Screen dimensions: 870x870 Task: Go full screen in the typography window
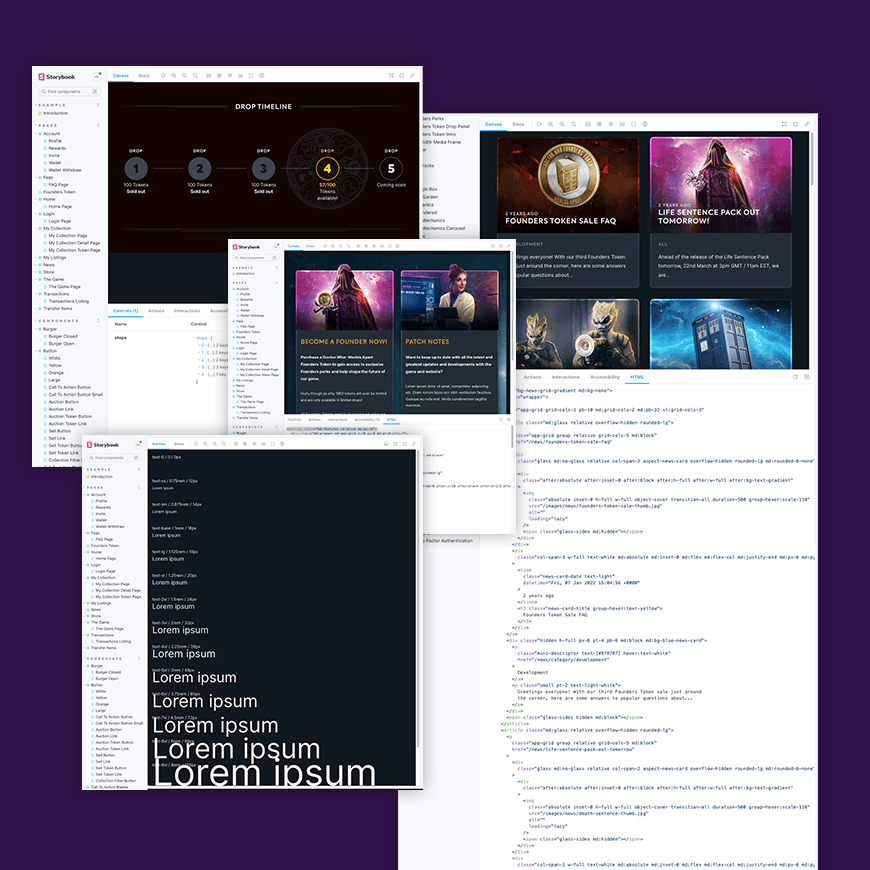395,444
